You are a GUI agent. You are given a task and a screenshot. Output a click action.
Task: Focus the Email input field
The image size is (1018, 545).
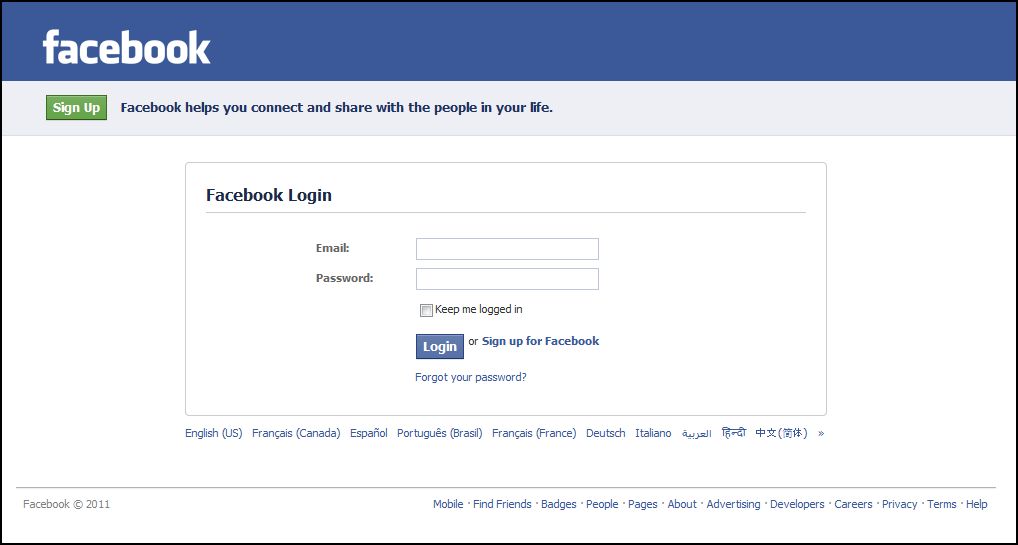point(507,249)
